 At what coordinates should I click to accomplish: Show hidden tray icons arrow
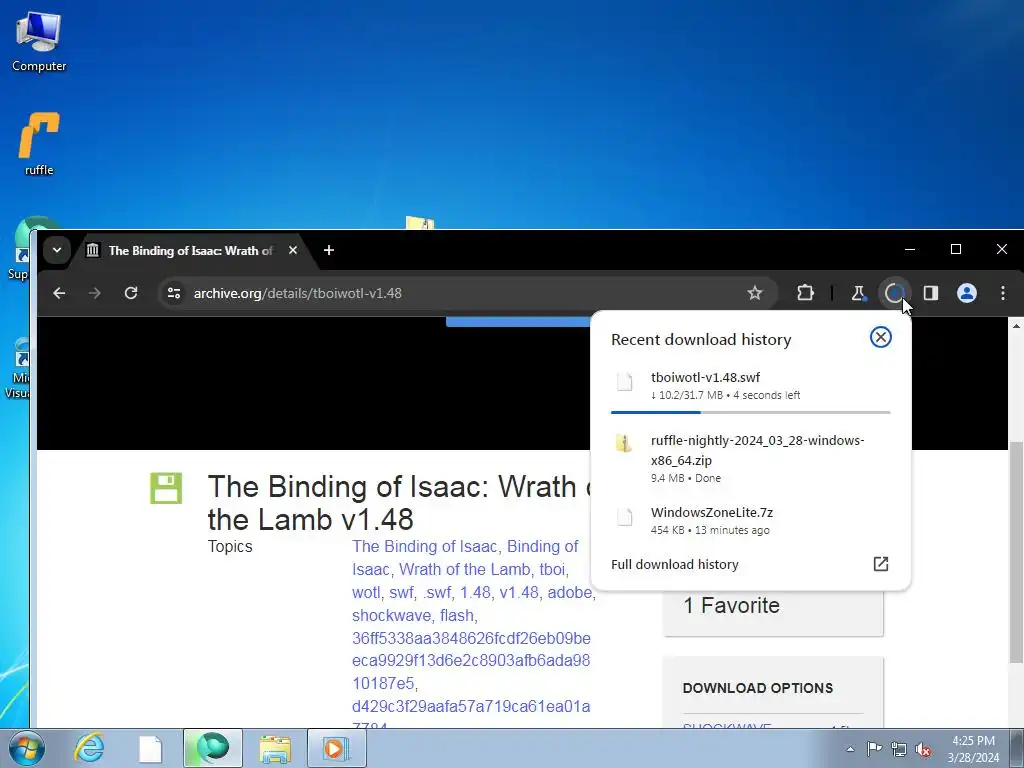tap(850, 748)
